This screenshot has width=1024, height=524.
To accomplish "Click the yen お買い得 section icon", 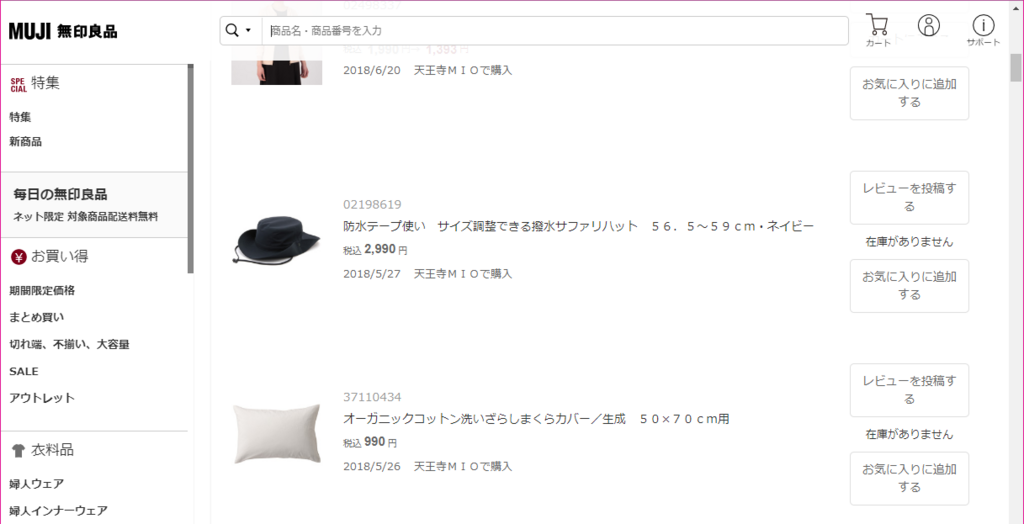I will click(18, 257).
